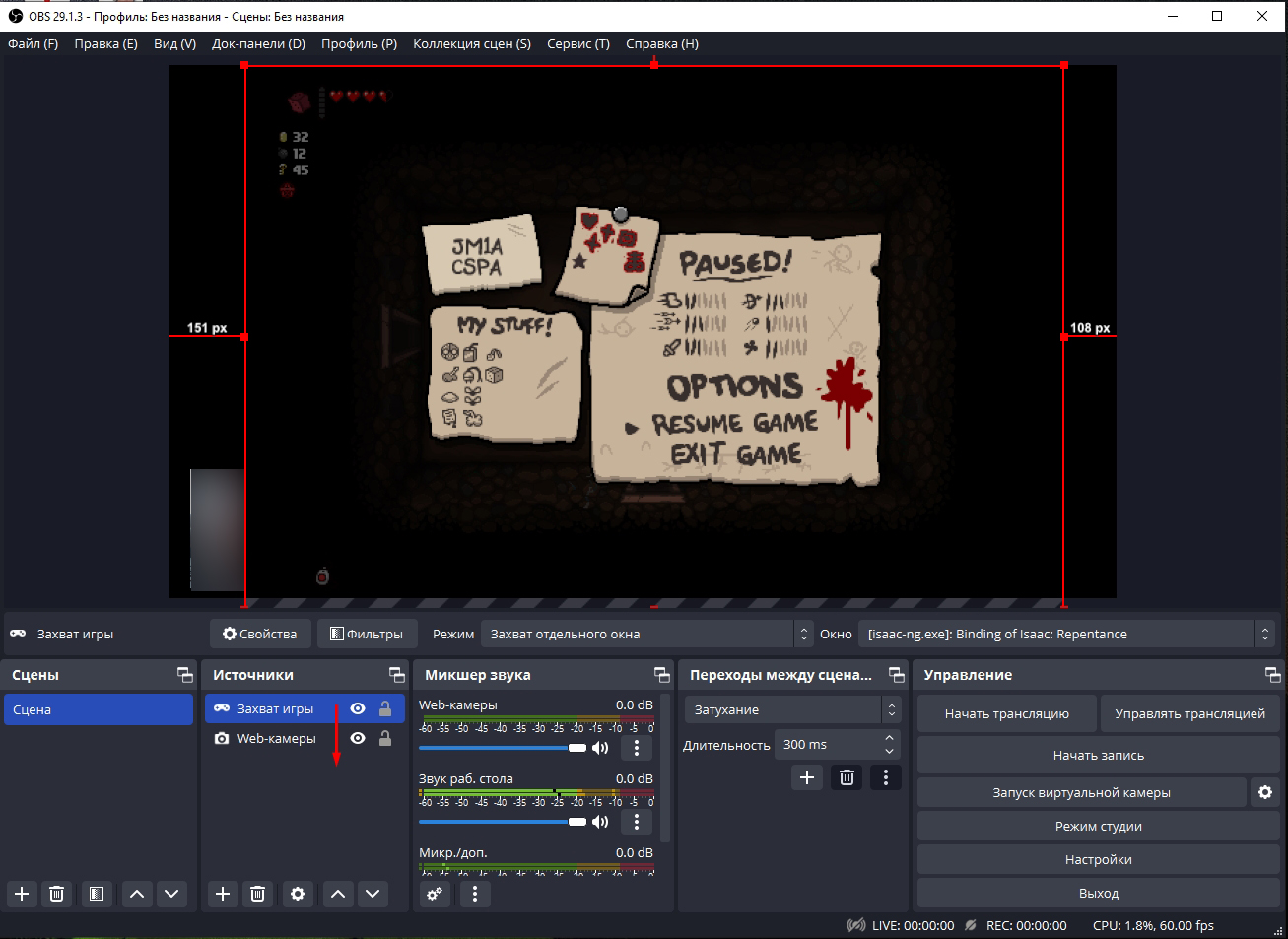The width and height of the screenshot is (1288, 939).
Task: Open Настройки (Settings)
Action: [1099, 859]
